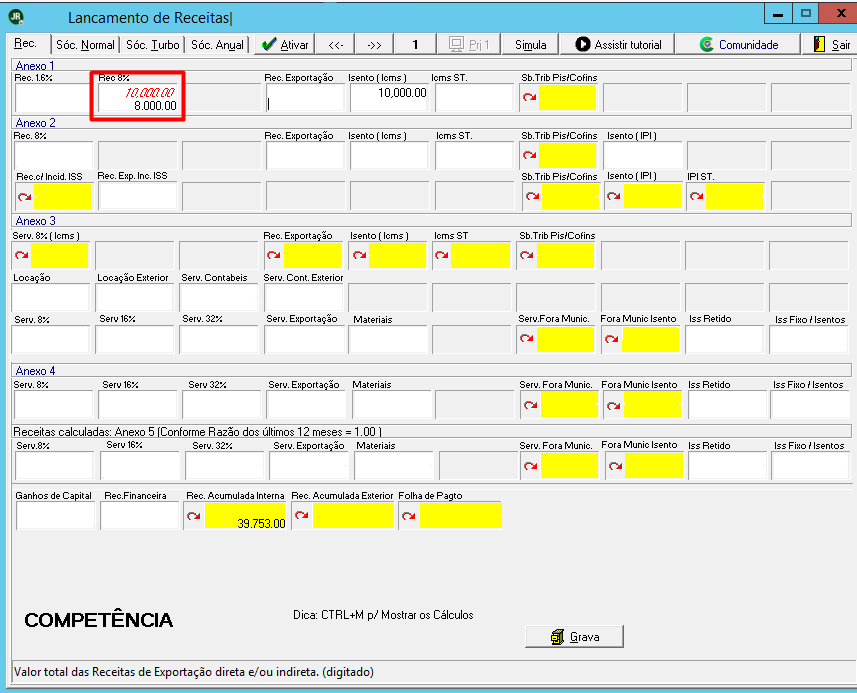Switch to the Sóc. Turbo tab
The height and width of the screenshot is (693, 857).
[x=152, y=44]
